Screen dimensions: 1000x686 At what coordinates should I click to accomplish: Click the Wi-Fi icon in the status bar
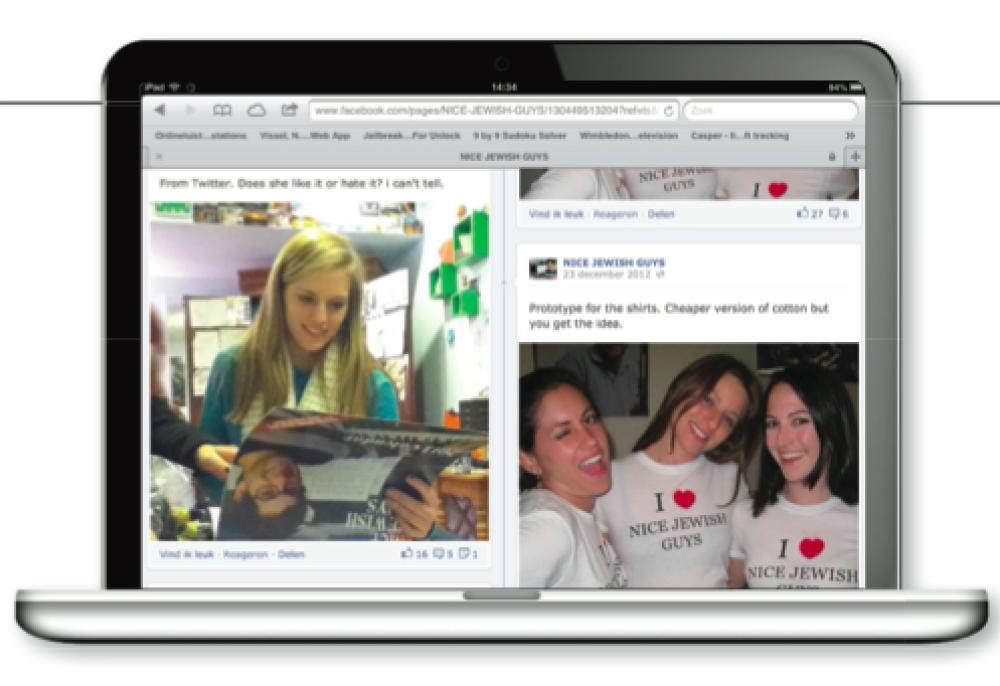tap(175, 87)
